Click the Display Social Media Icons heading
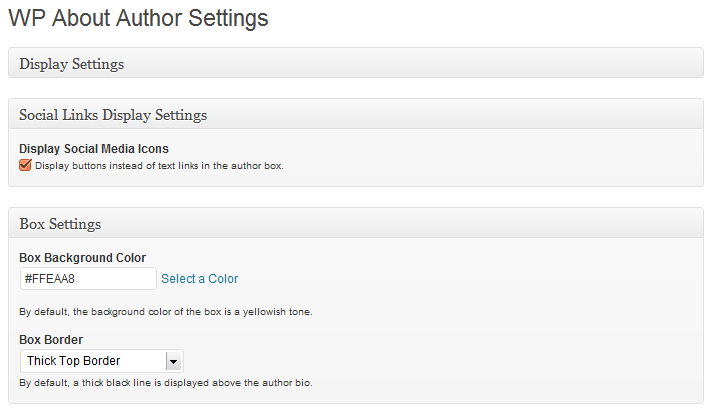714x414 pixels. (x=94, y=149)
